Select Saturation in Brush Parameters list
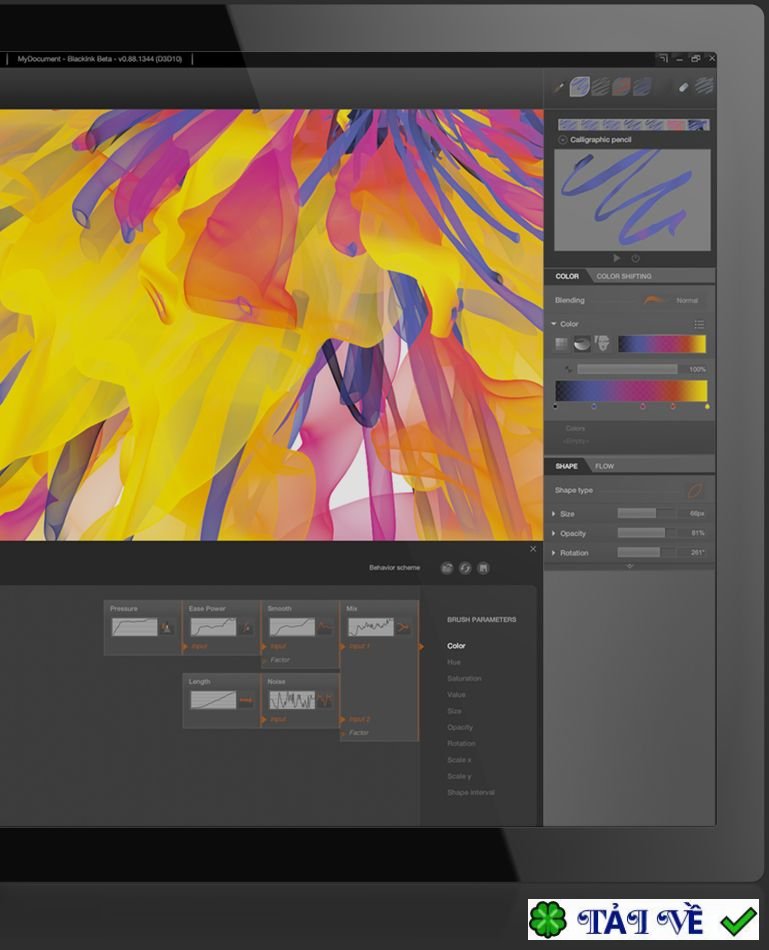 coord(464,679)
